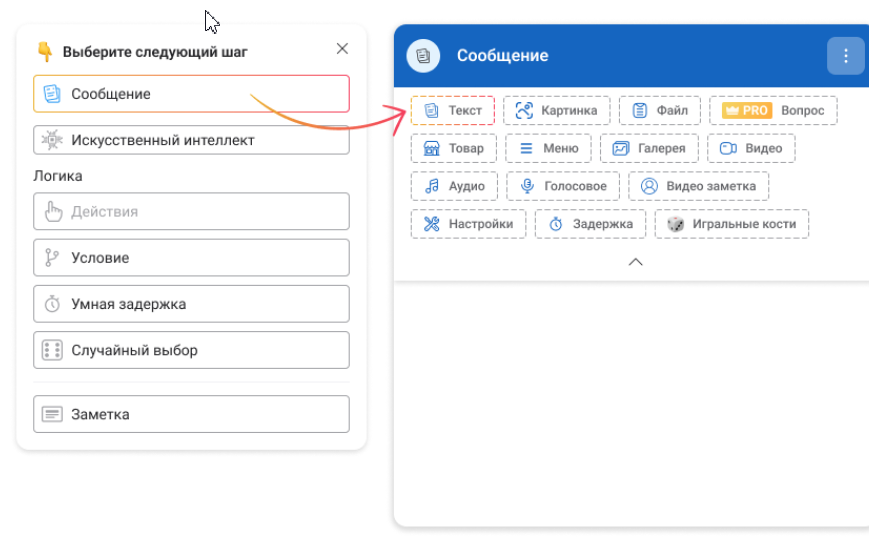Click the Галерея pictures icon
869x541 pixels.
[620, 148]
